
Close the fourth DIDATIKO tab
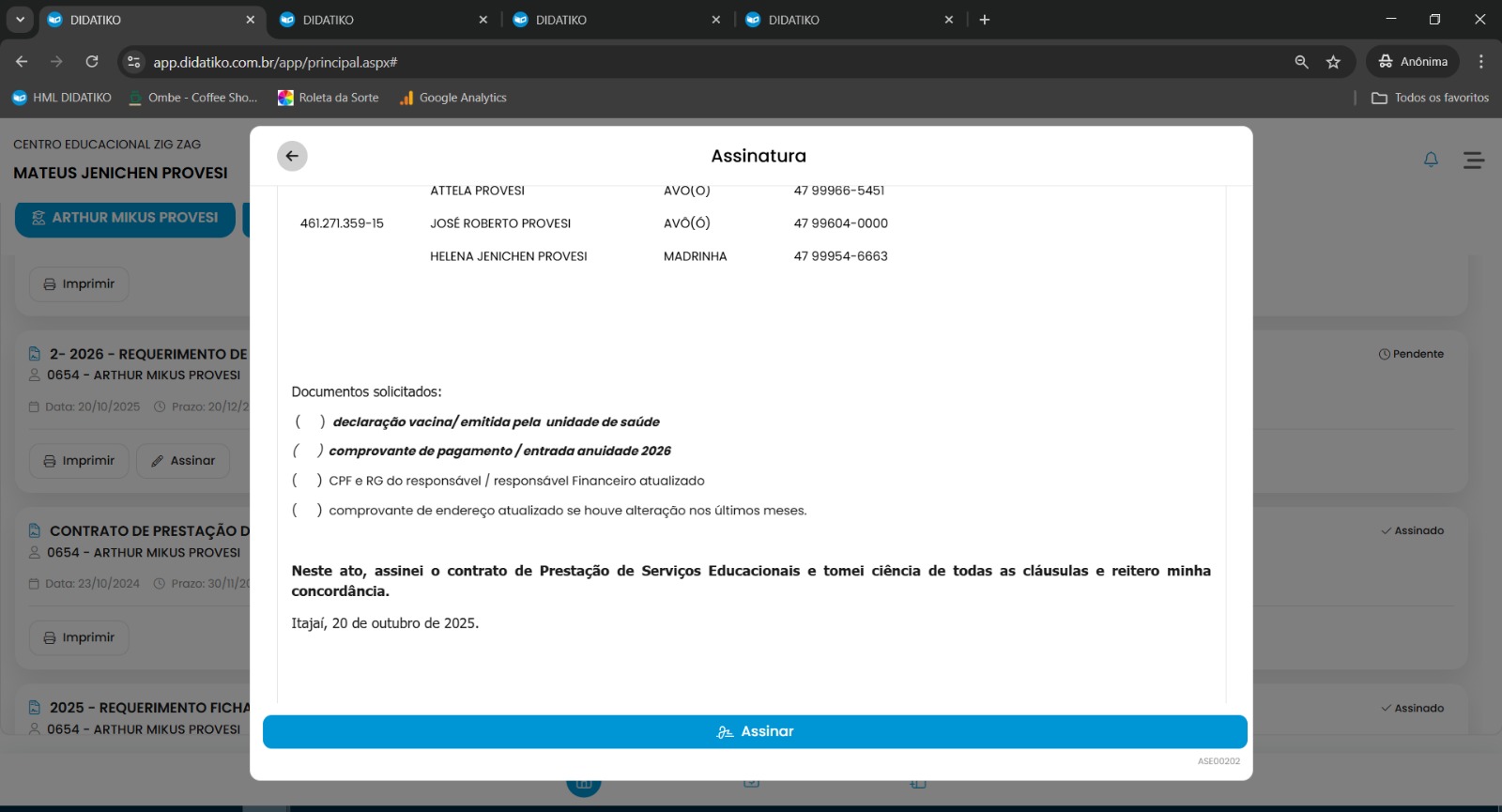(949, 20)
